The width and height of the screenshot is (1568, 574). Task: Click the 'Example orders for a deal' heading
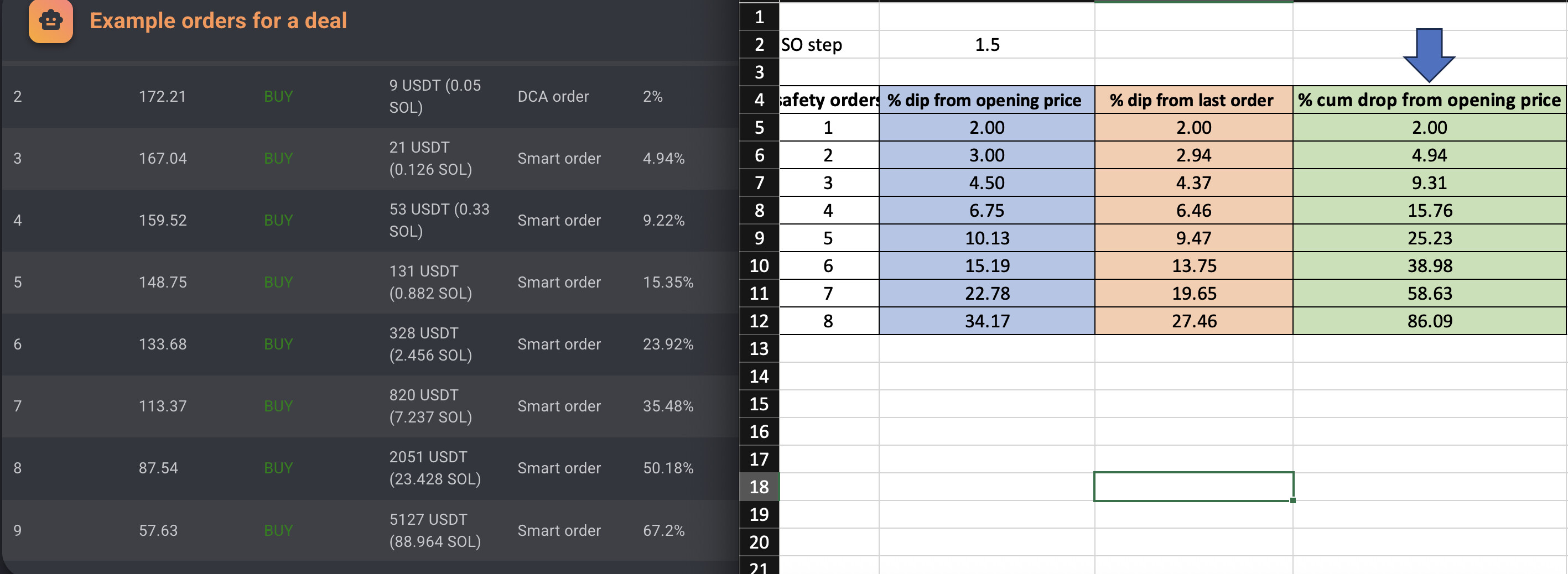point(218,20)
